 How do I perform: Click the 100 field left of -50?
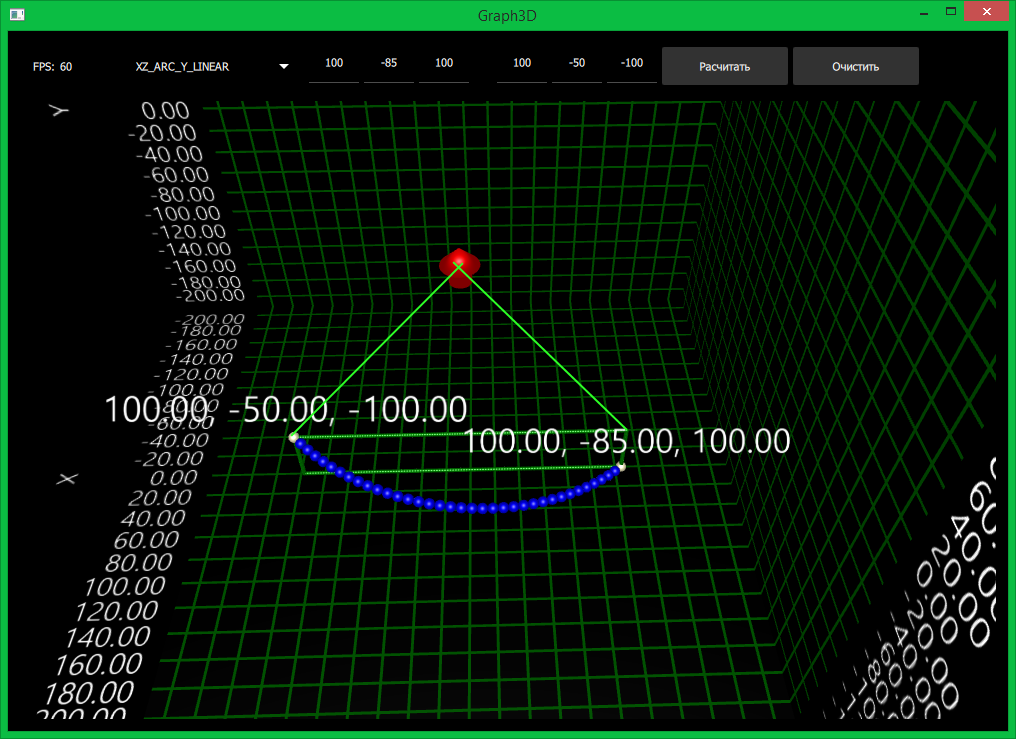[522, 65]
